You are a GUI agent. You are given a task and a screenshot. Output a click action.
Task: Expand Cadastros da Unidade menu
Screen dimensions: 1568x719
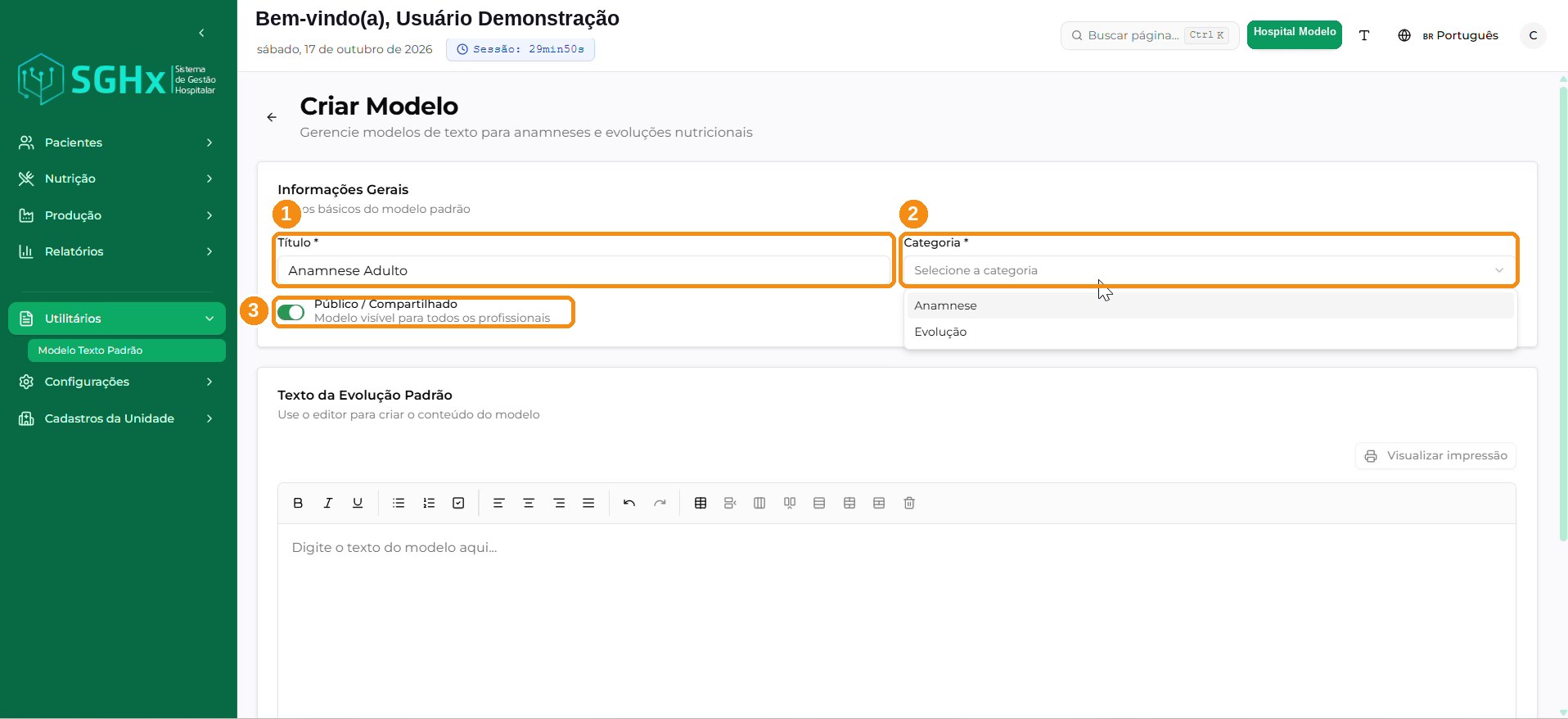pos(116,418)
